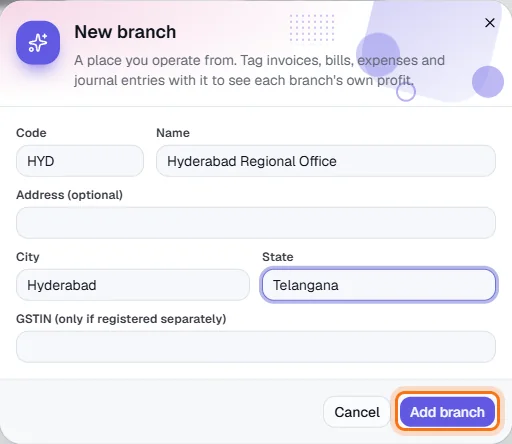
Task: Click the Name field label
Action: tap(173, 133)
